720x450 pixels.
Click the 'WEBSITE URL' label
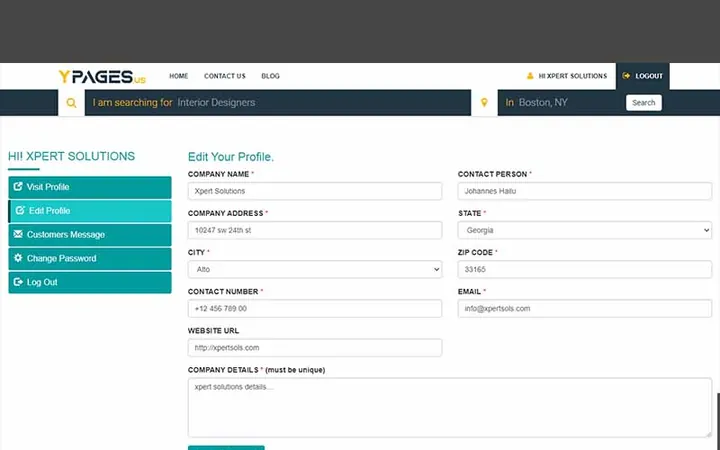pos(214,331)
